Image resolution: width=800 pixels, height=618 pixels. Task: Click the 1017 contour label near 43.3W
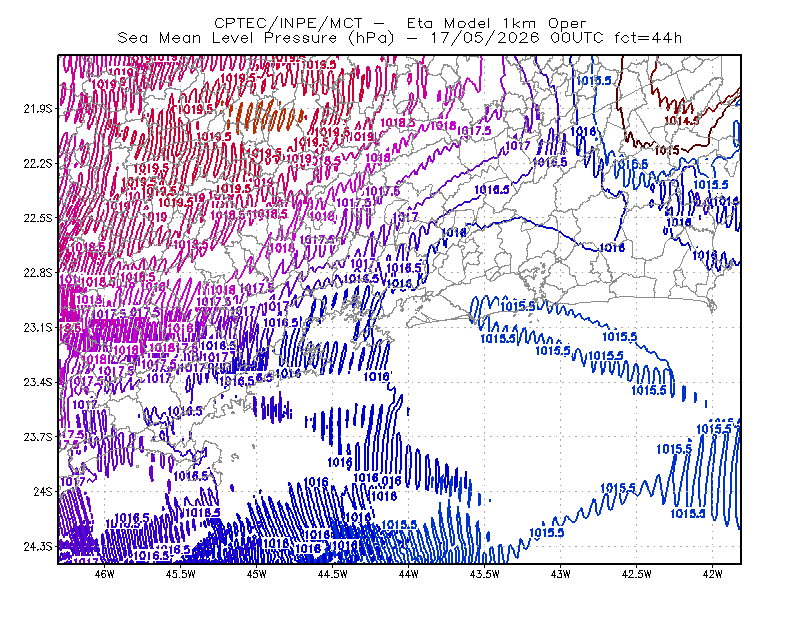coord(517,146)
